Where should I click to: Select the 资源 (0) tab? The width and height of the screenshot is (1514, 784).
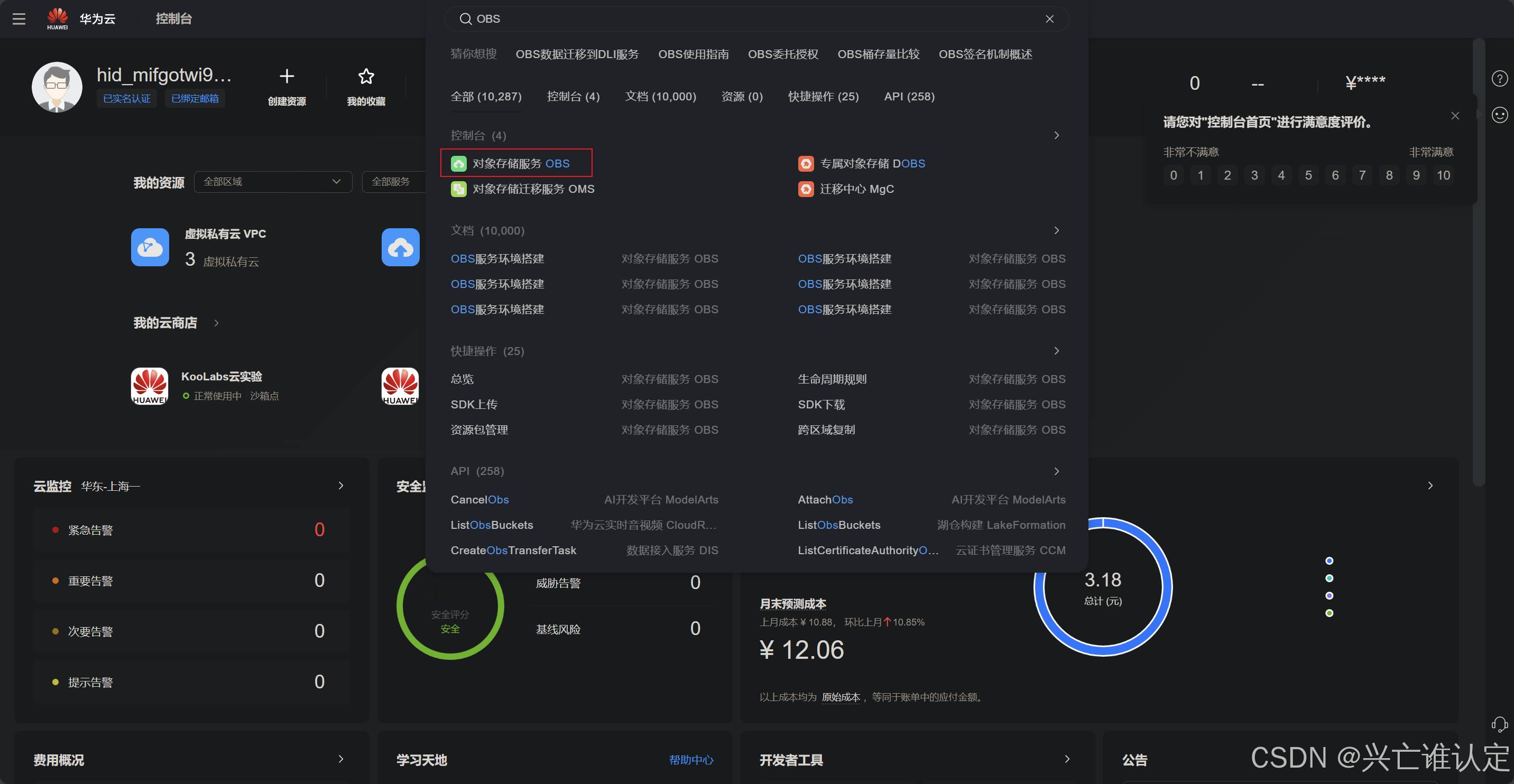pyautogui.click(x=742, y=96)
